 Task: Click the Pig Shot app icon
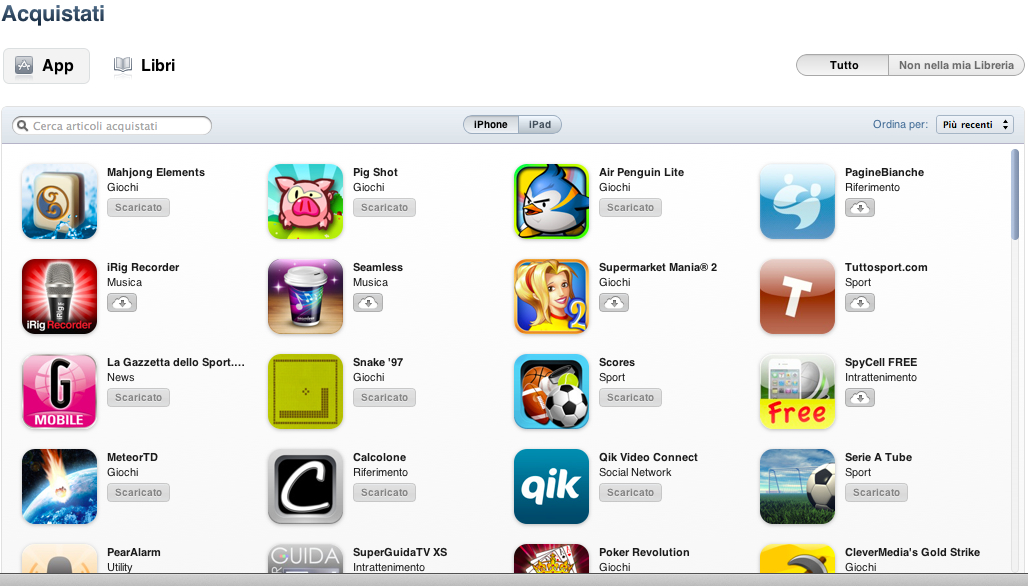(306, 201)
